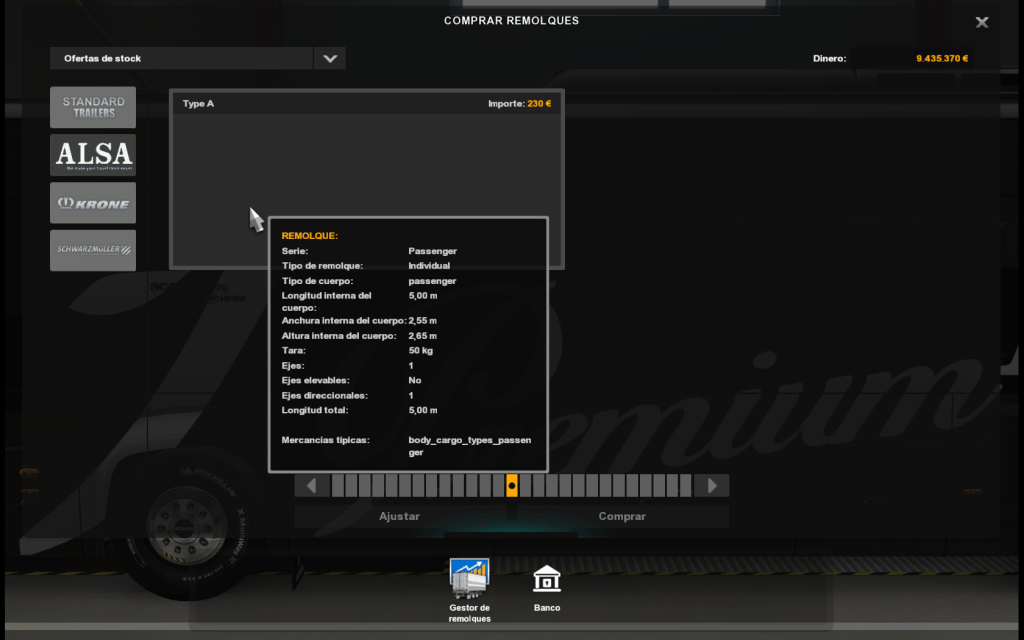Pick the Krone trailer brand
This screenshot has height=640, width=1024.
93,203
